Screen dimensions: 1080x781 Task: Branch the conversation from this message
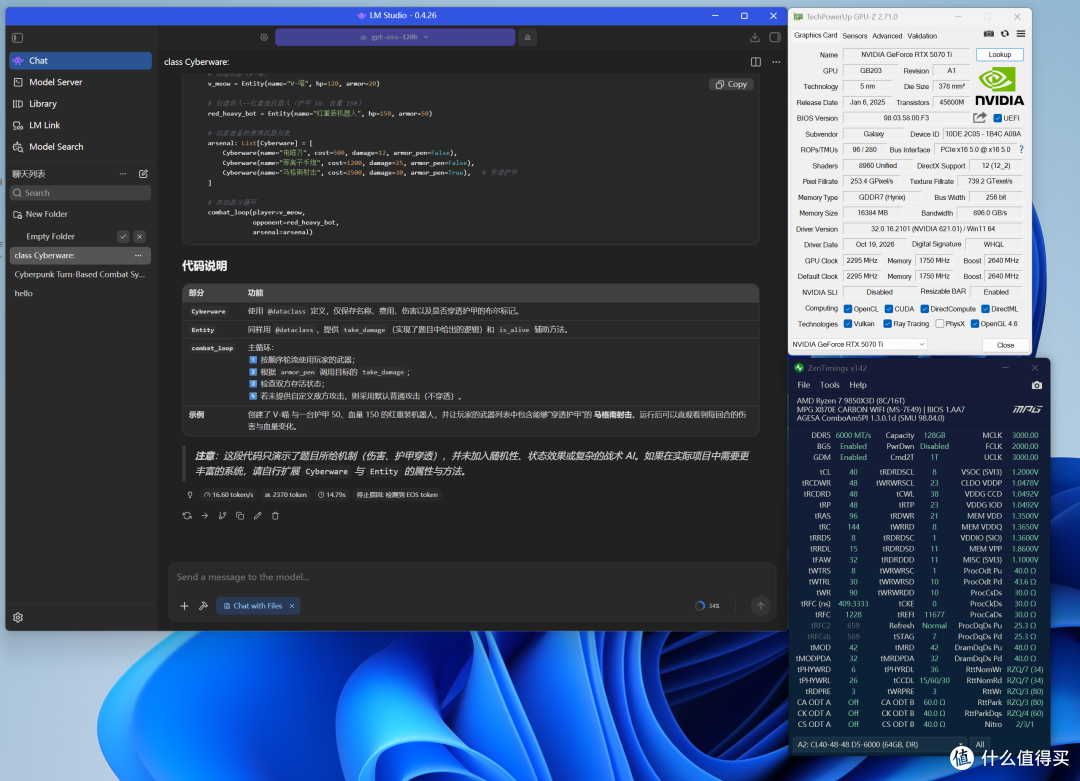(222, 516)
